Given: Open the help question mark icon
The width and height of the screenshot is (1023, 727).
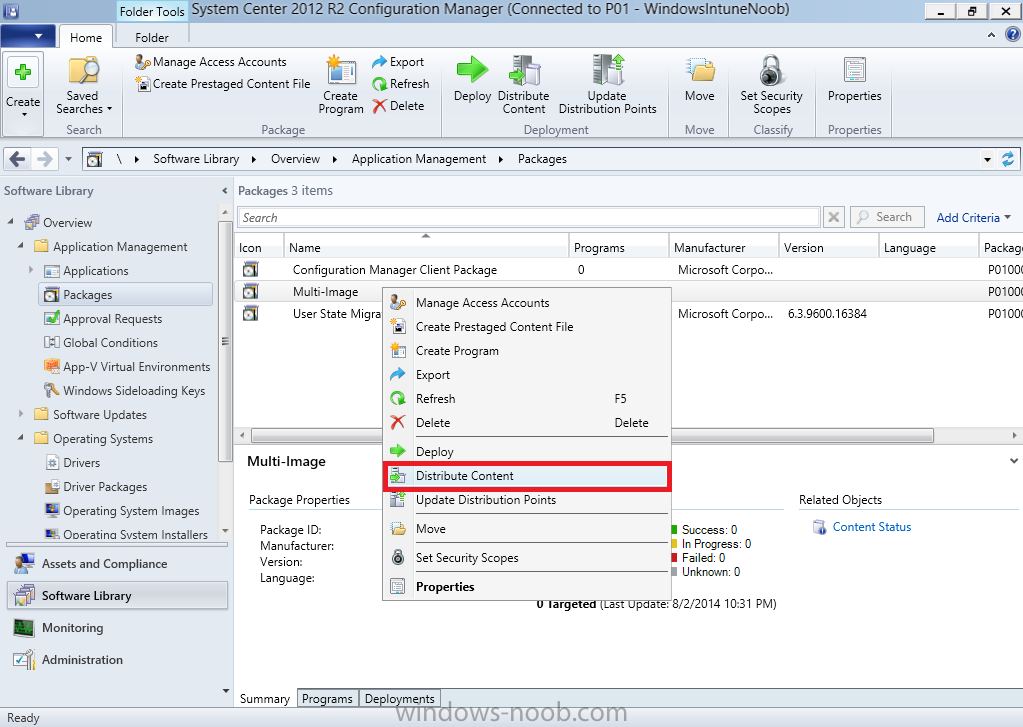Looking at the screenshot, I should pyautogui.click(x=1013, y=34).
